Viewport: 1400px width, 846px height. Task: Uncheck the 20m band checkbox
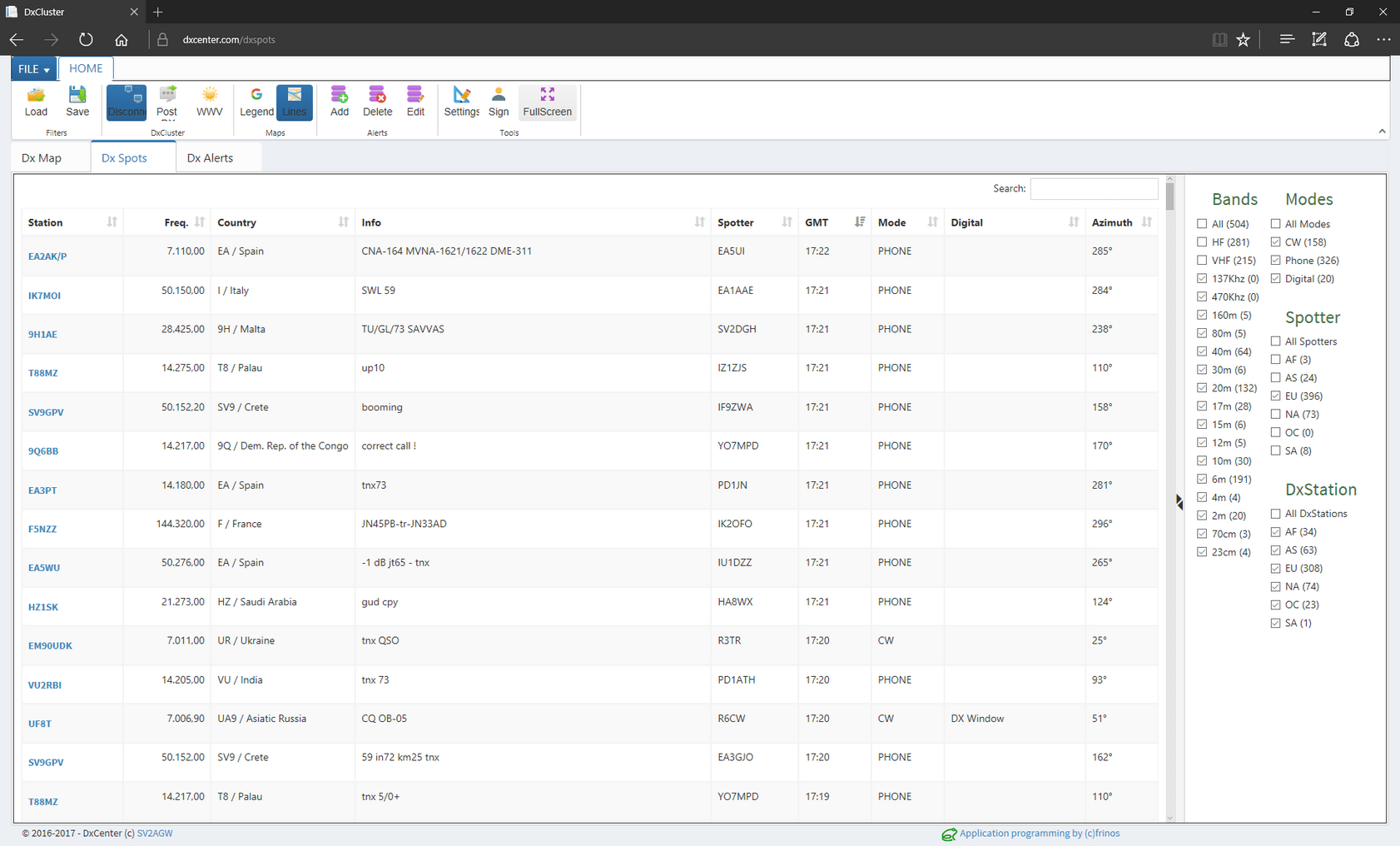pos(1202,388)
